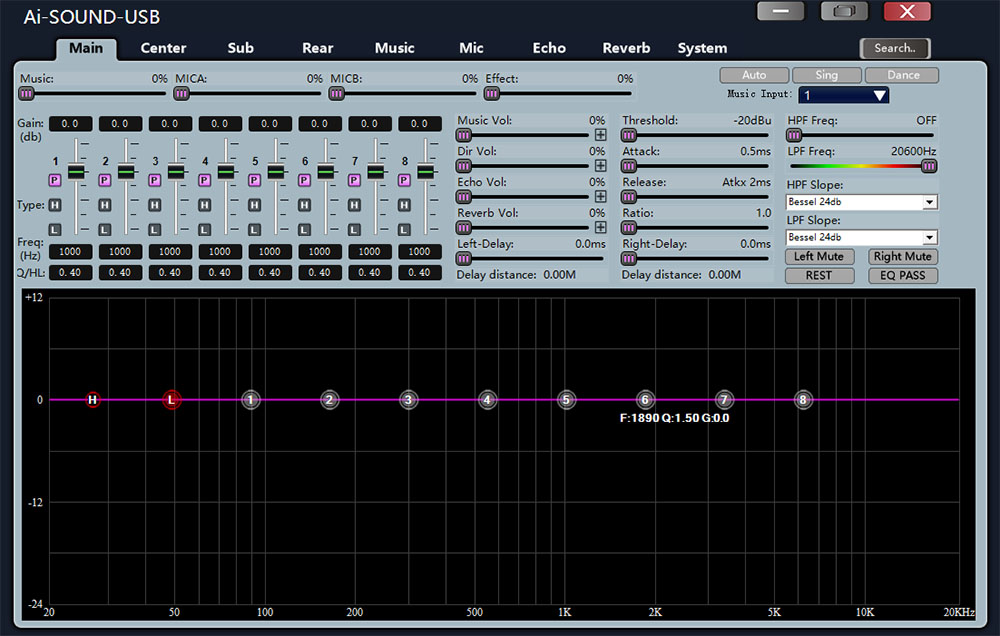Set band 2 type to P (peak)

pos(105,181)
